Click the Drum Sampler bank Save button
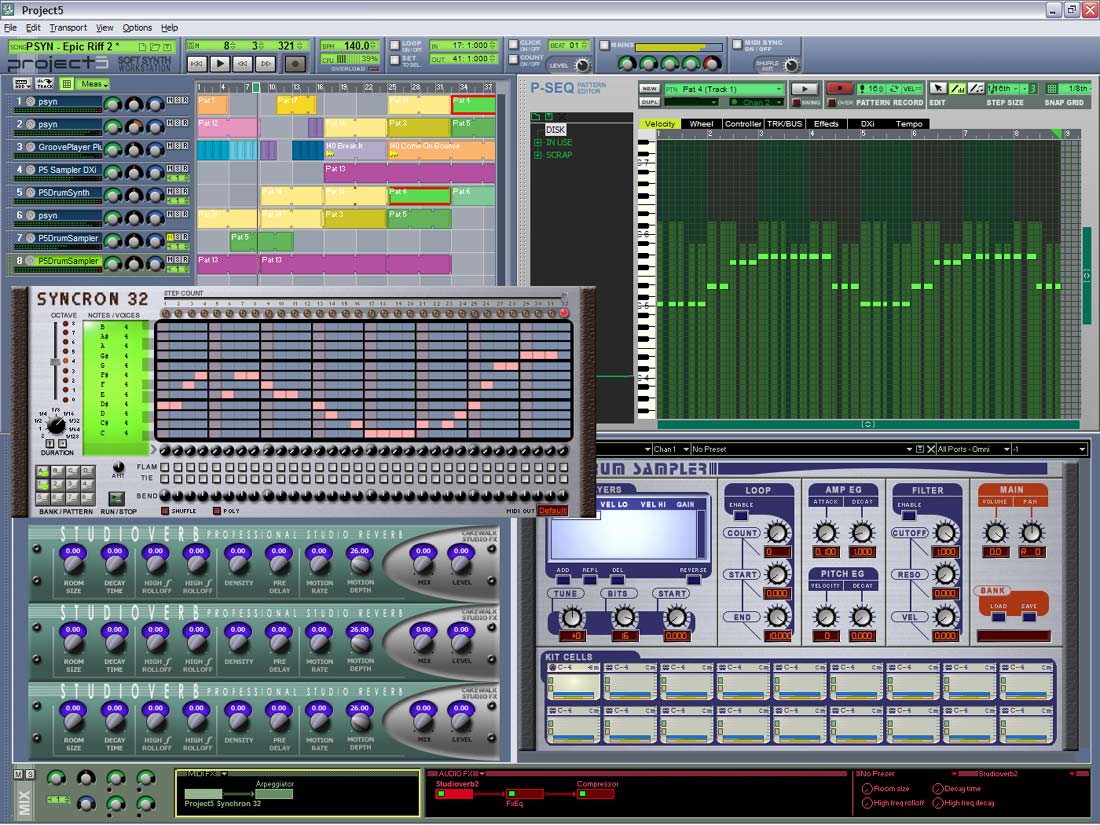 (x=1028, y=617)
